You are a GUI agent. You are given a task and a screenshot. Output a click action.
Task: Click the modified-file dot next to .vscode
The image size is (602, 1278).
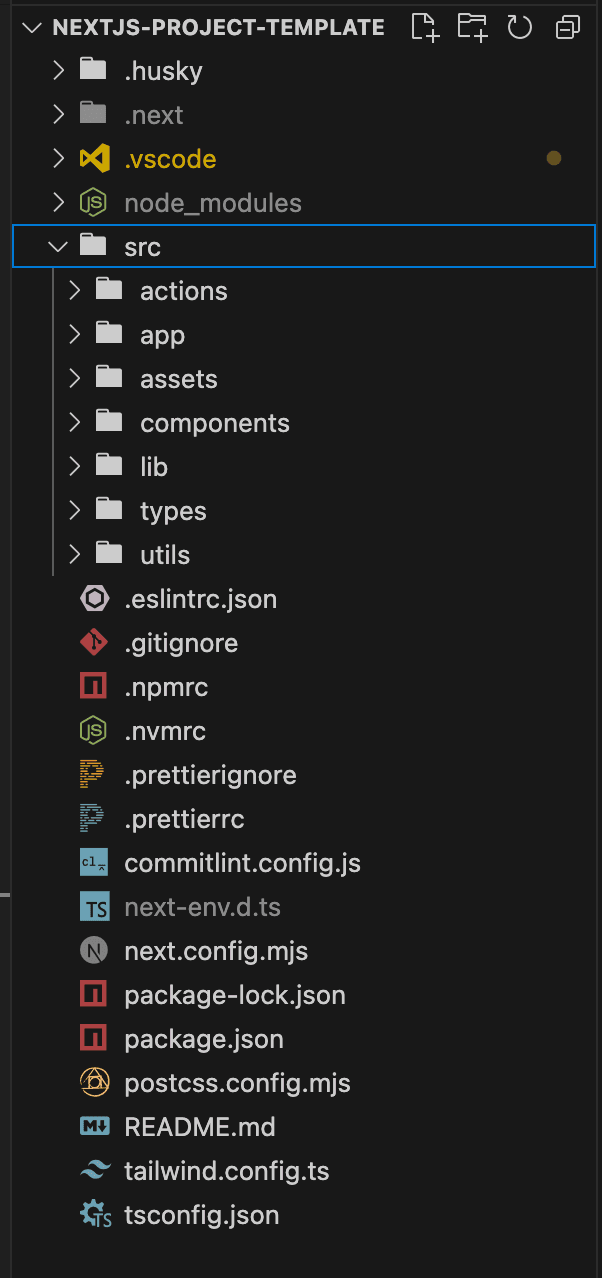(x=554, y=158)
